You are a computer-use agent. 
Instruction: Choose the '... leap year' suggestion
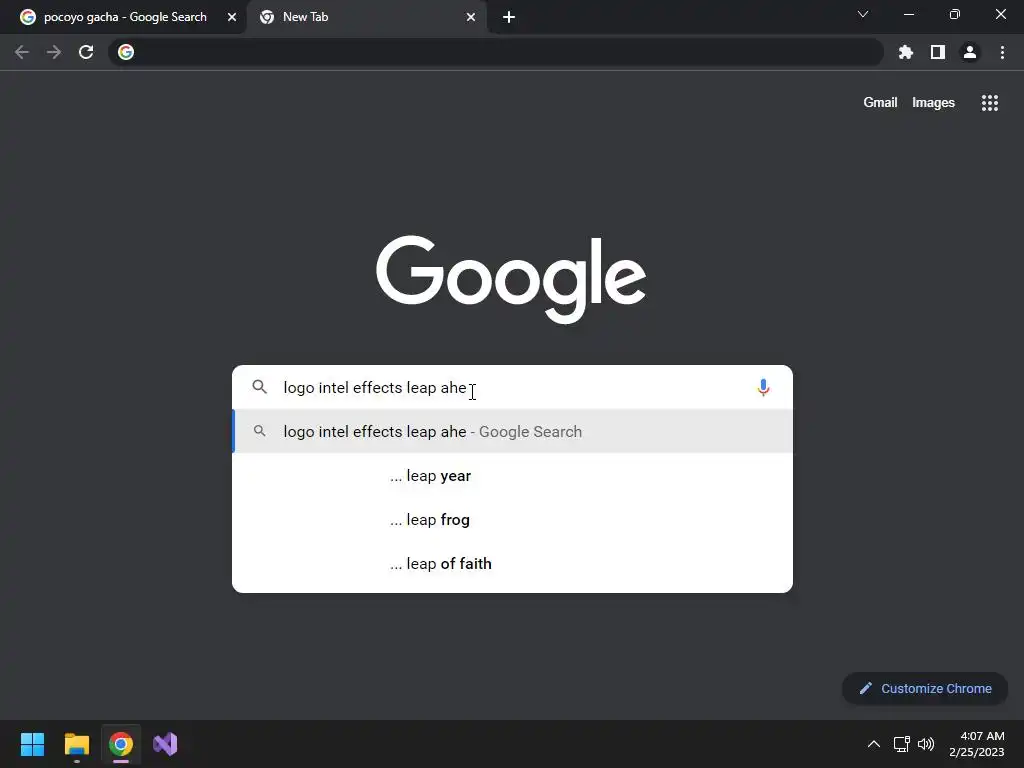tap(513, 475)
